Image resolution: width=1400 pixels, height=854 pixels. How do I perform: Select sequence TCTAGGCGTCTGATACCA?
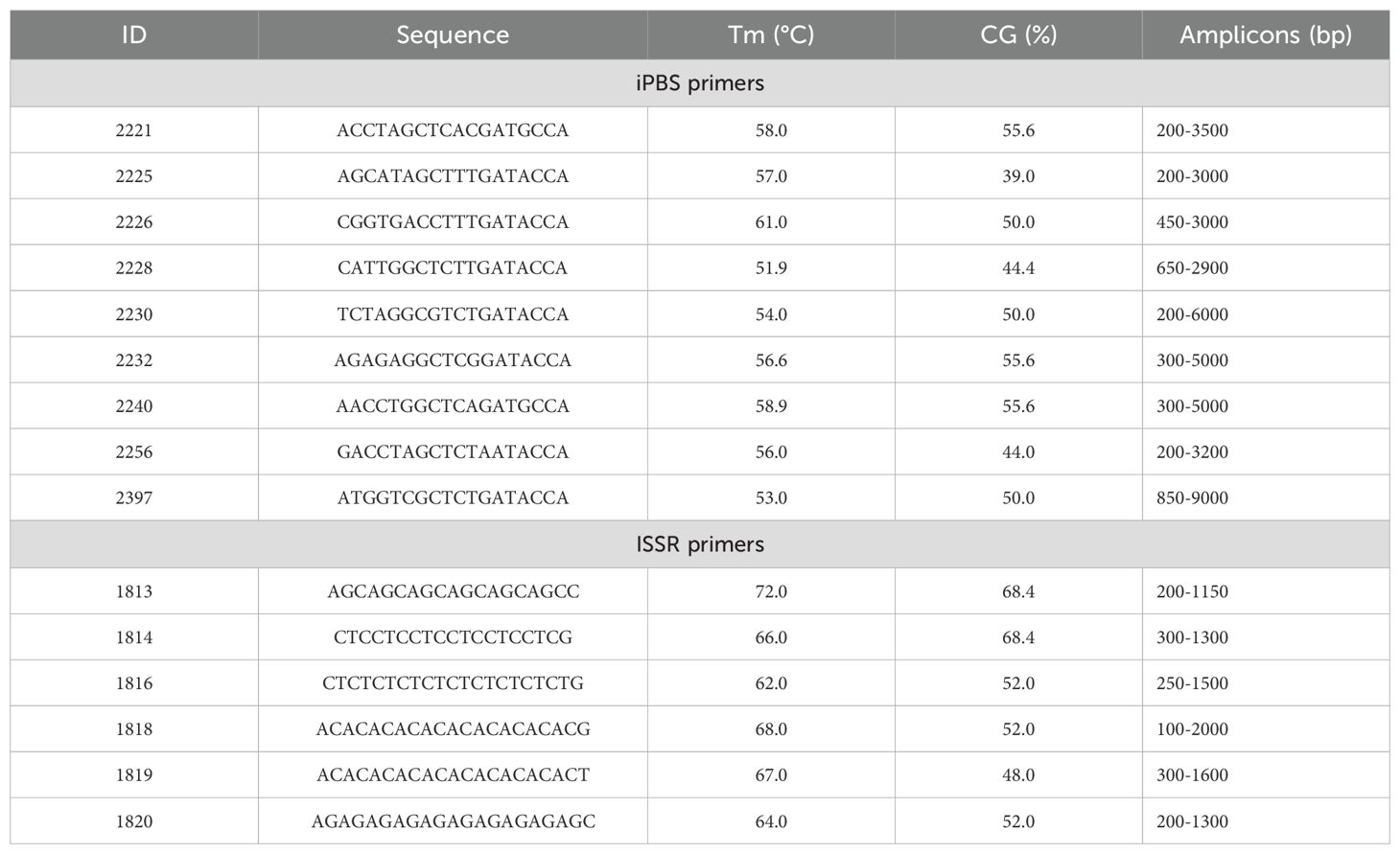tap(453, 314)
